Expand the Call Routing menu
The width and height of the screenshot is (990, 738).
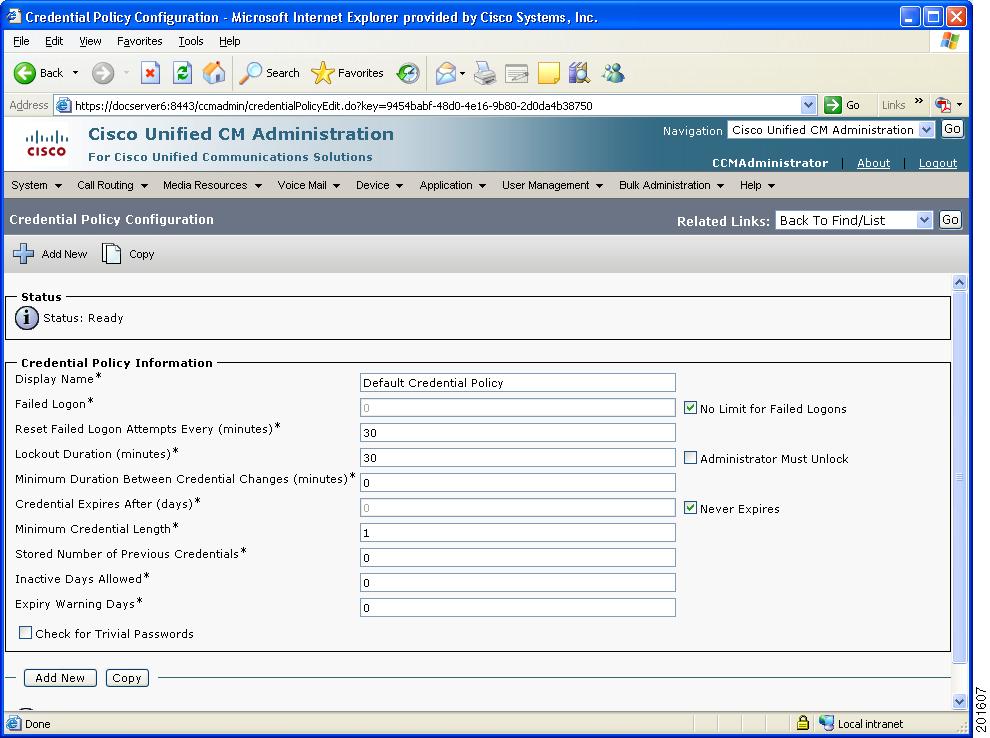pyautogui.click(x=112, y=185)
